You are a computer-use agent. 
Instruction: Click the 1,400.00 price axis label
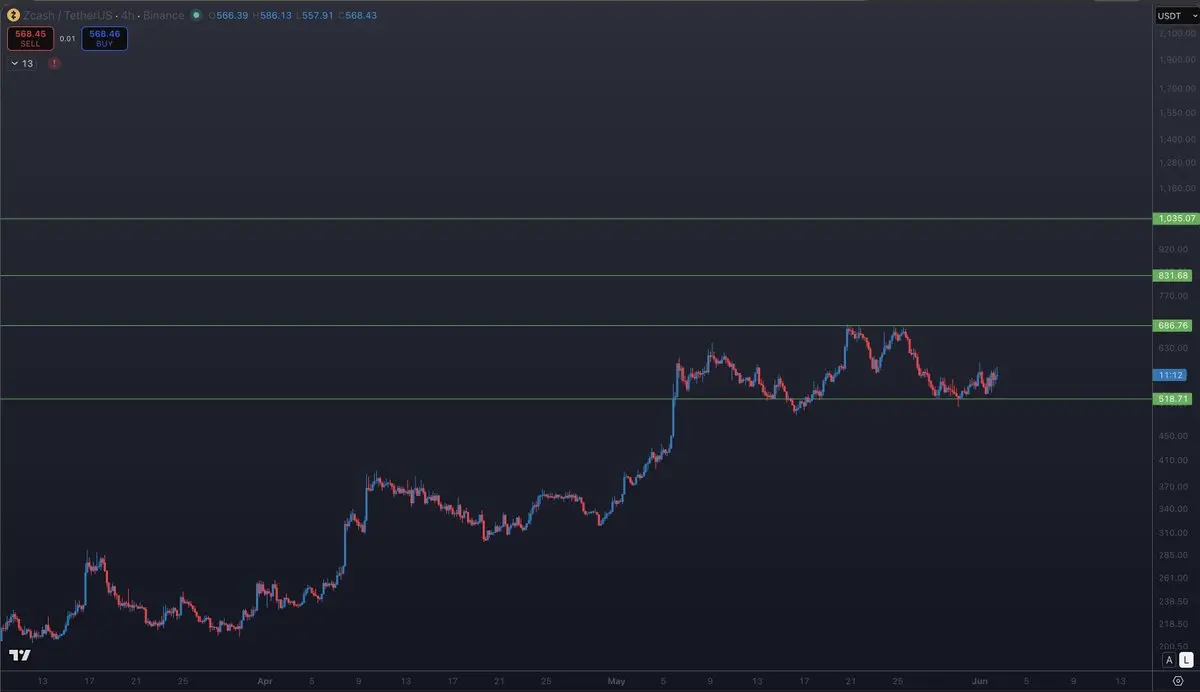pyautogui.click(x=1176, y=139)
